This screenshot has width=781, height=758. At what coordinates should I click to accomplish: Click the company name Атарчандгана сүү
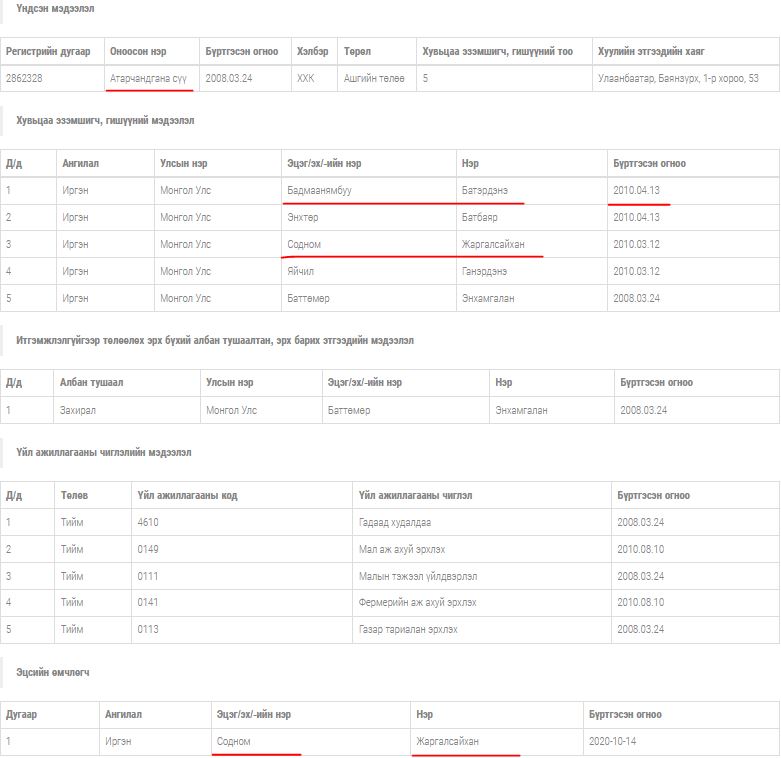click(x=148, y=78)
